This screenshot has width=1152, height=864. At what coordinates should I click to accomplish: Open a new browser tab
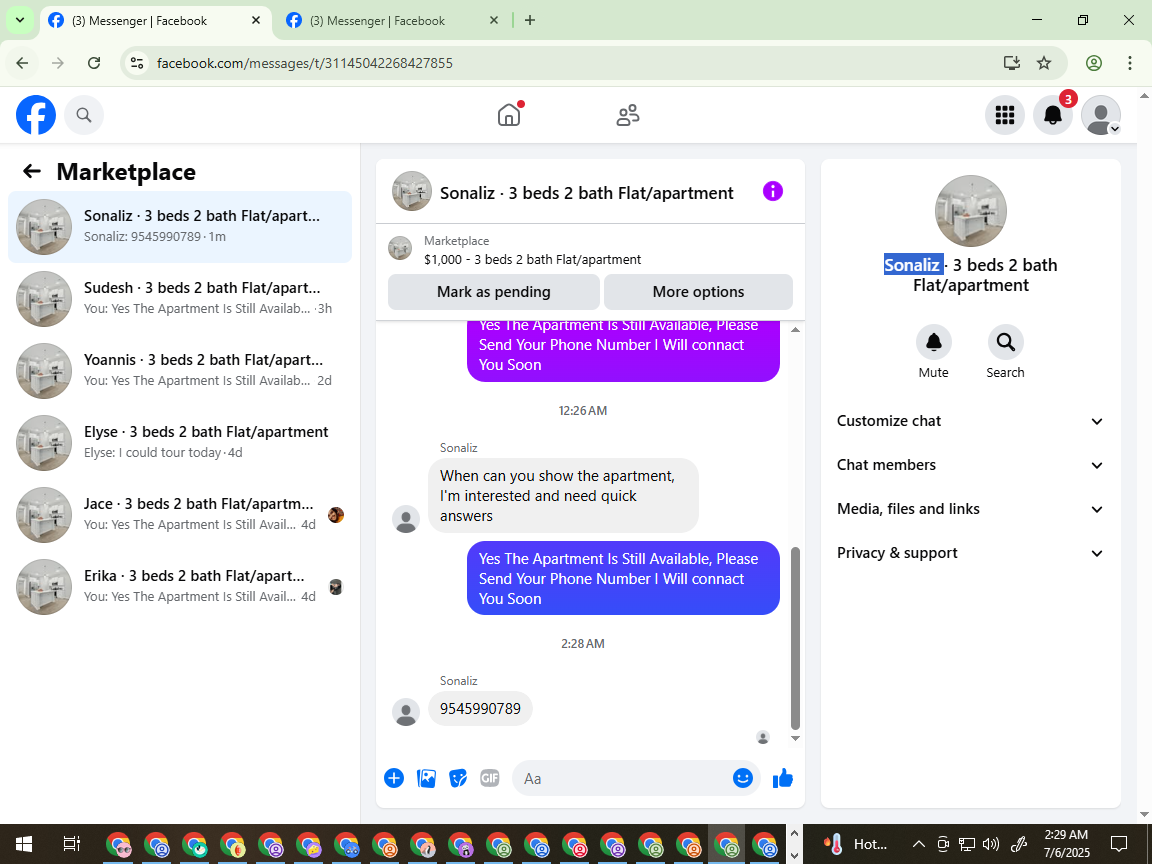coord(530,21)
